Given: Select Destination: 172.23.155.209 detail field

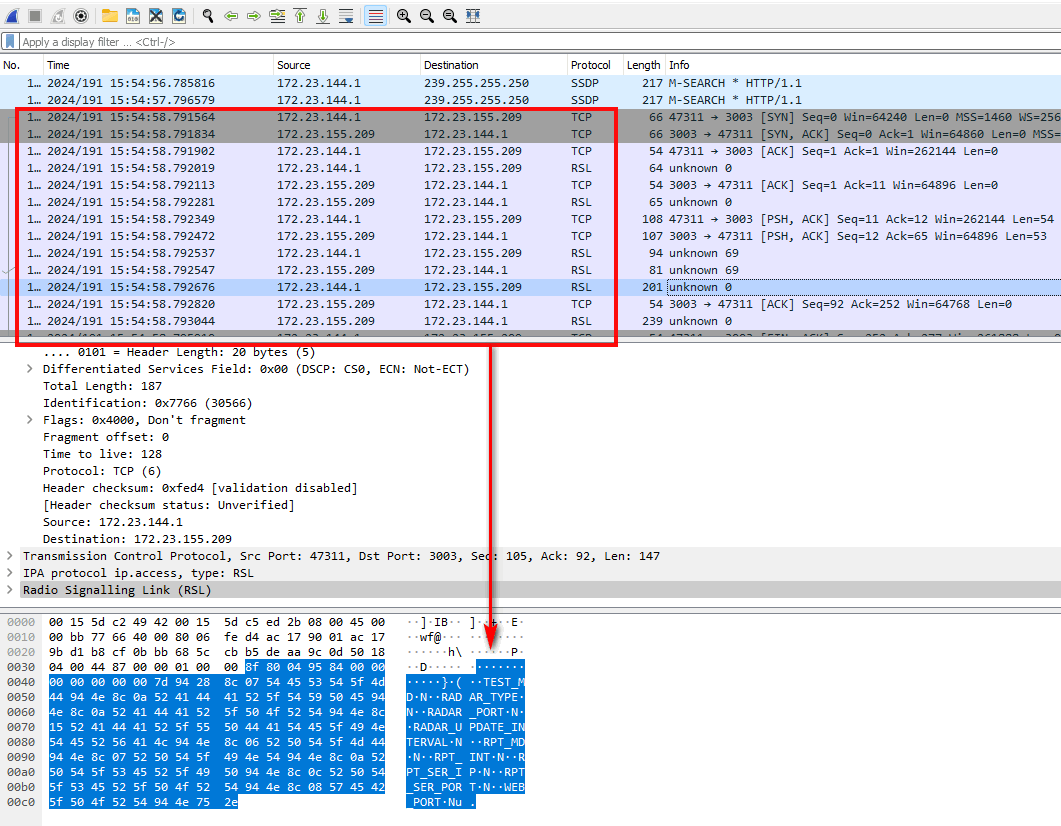Looking at the screenshot, I should (137, 539).
